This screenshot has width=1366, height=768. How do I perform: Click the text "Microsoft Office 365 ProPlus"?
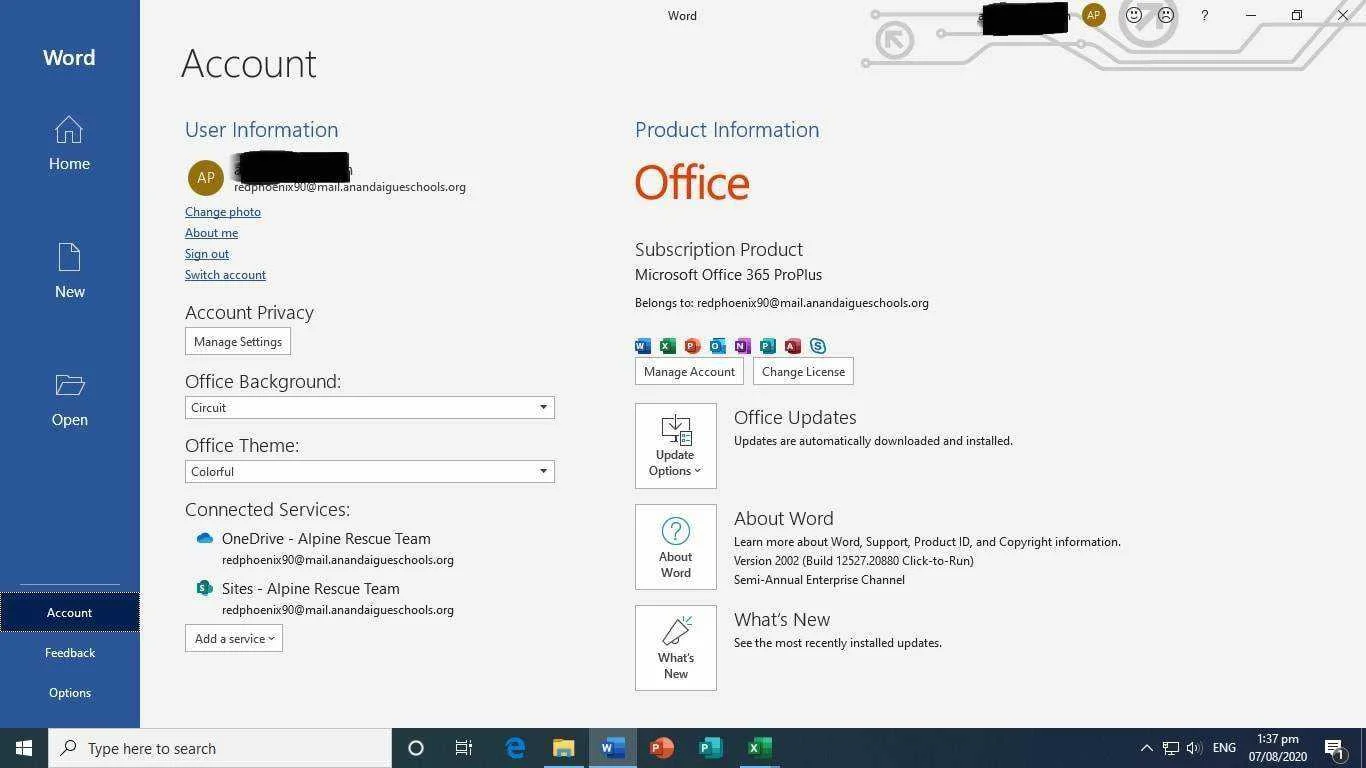[728, 275]
